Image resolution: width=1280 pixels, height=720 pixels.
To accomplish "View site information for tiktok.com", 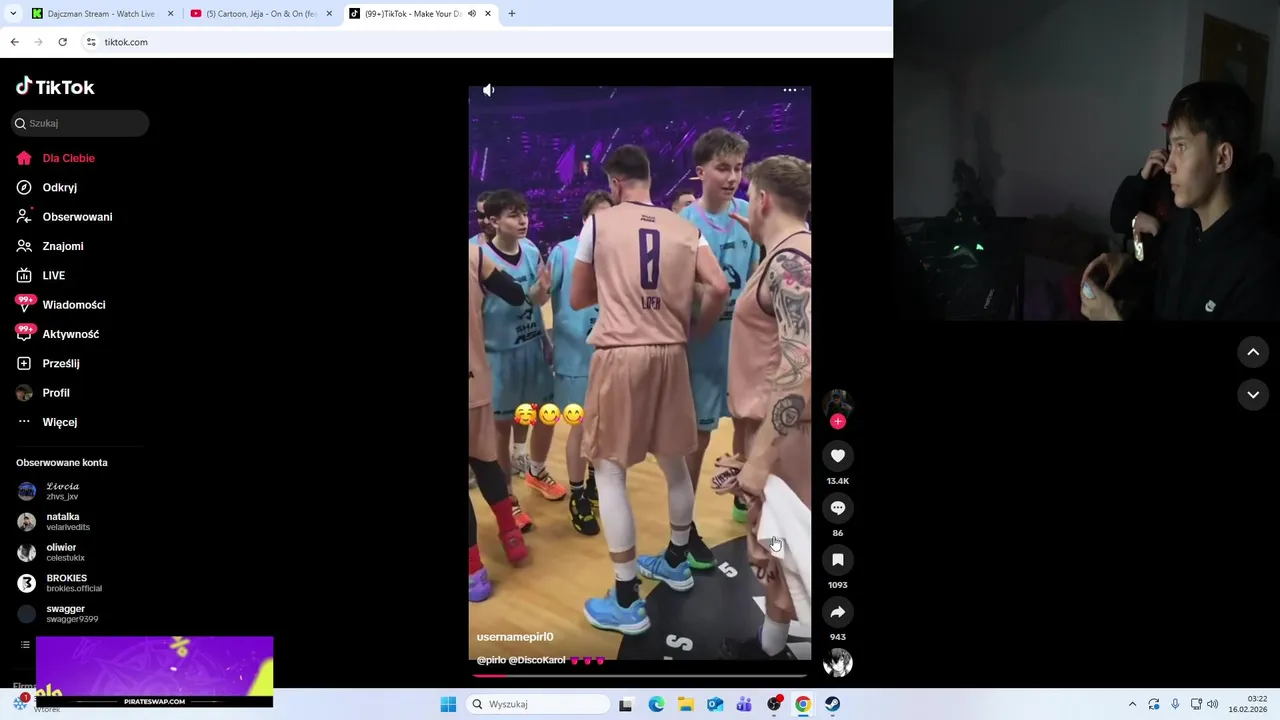I will coord(91,42).
